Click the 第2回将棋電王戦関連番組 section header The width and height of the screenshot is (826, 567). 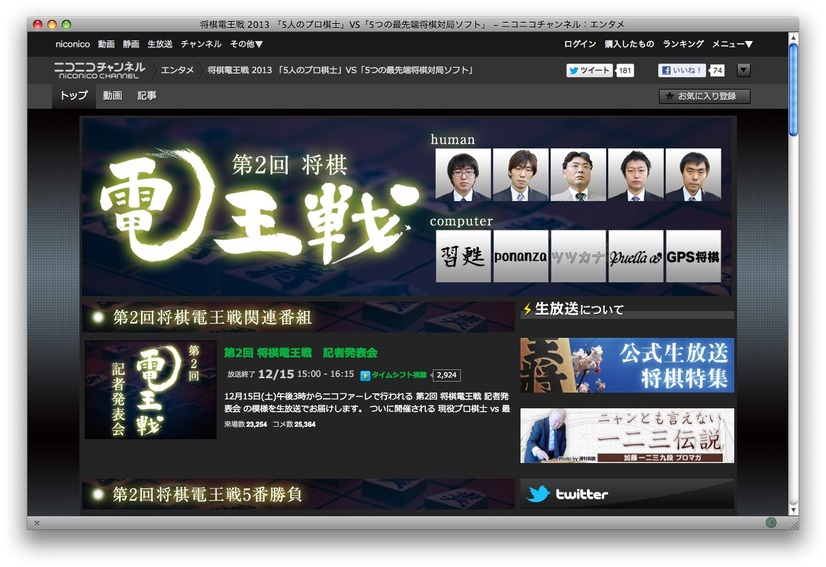(298, 317)
